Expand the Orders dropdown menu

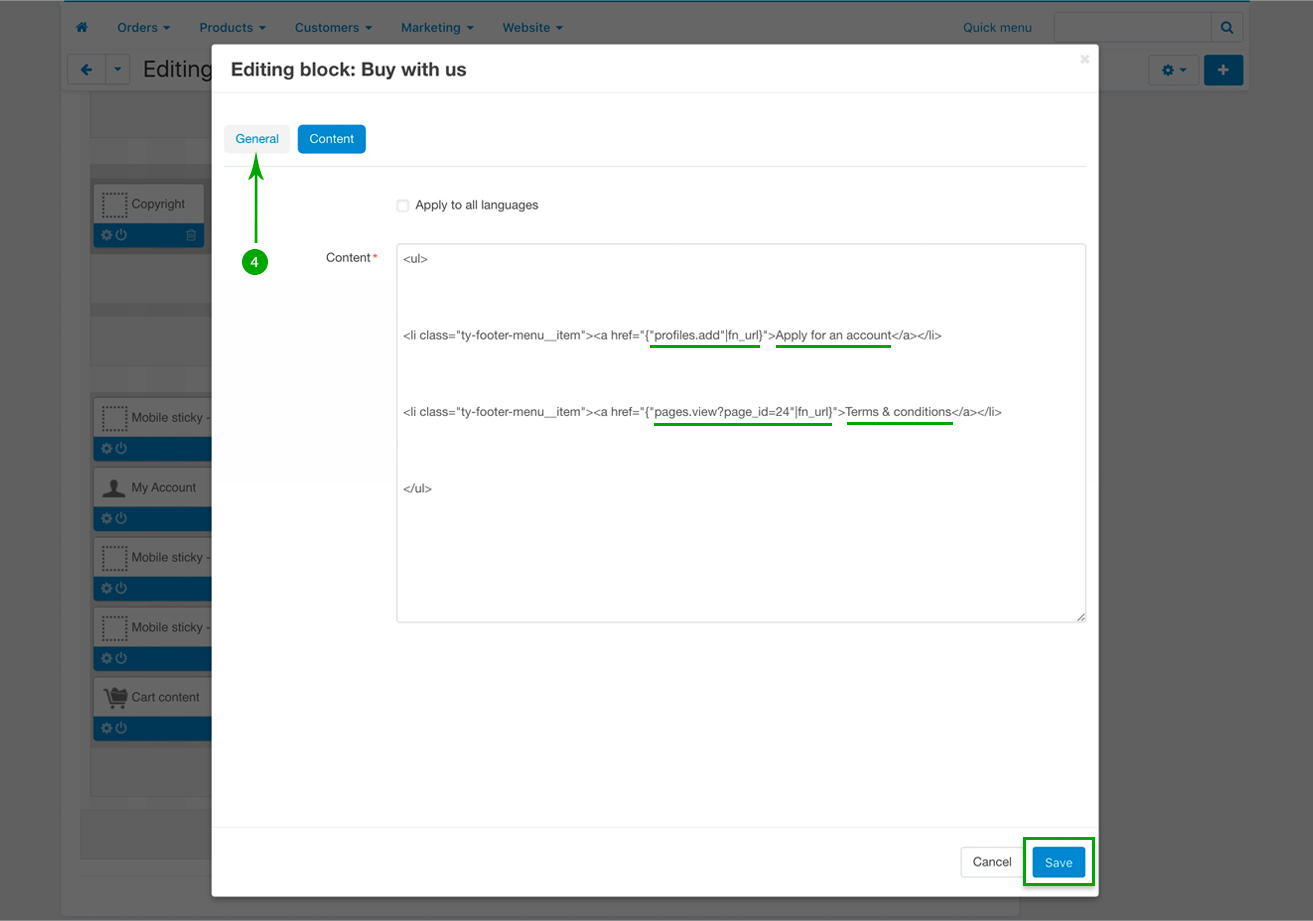(x=143, y=27)
